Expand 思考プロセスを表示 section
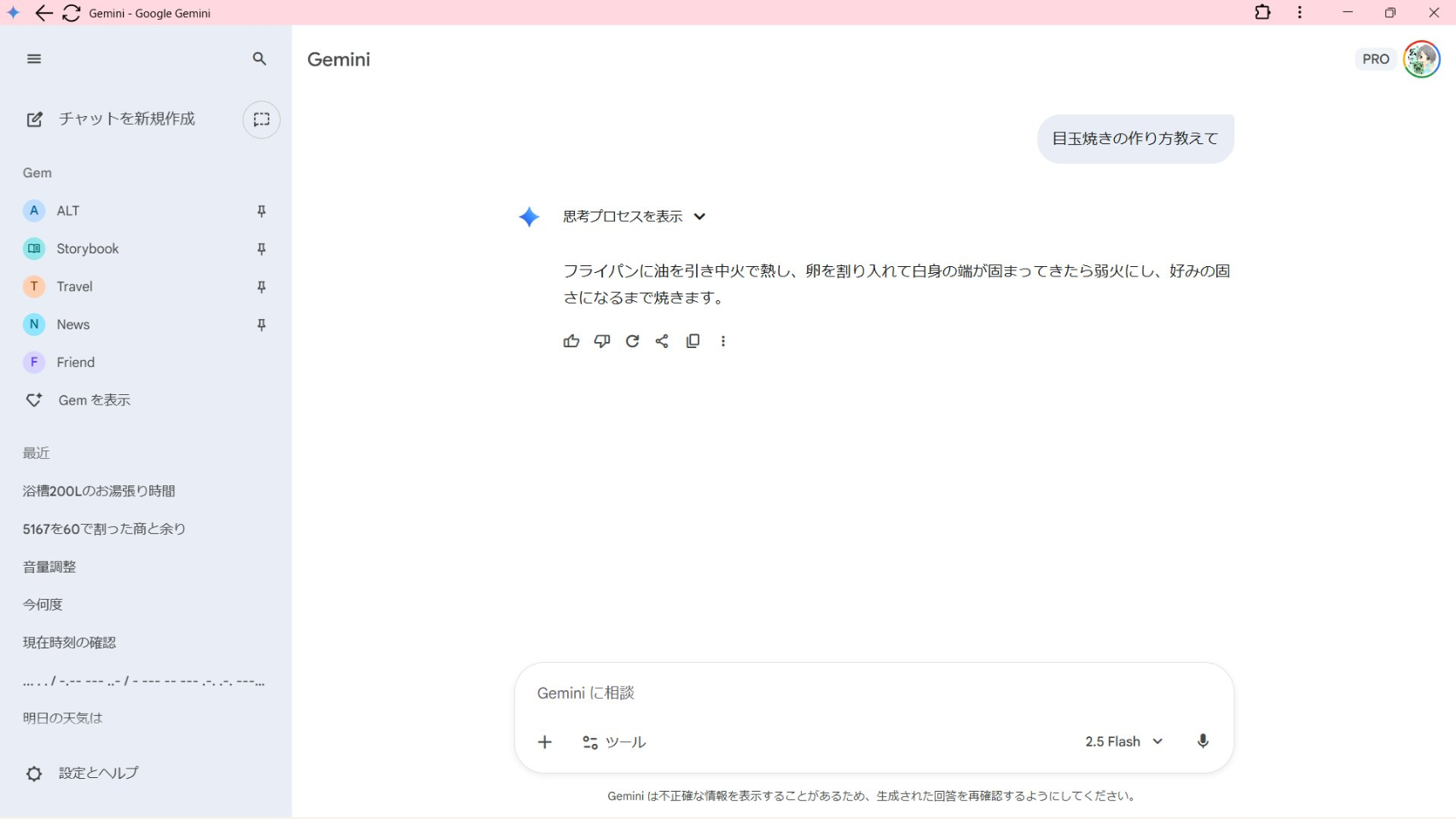 (x=634, y=217)
